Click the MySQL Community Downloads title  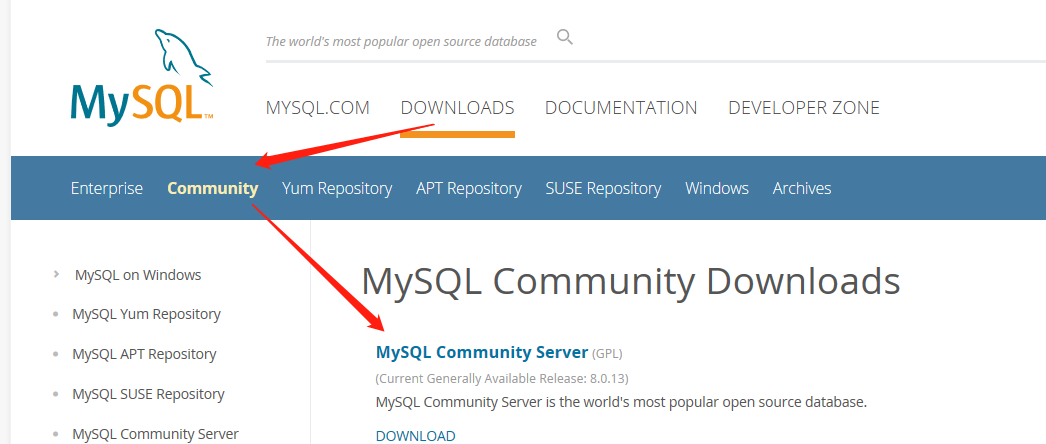coord(630,282)
